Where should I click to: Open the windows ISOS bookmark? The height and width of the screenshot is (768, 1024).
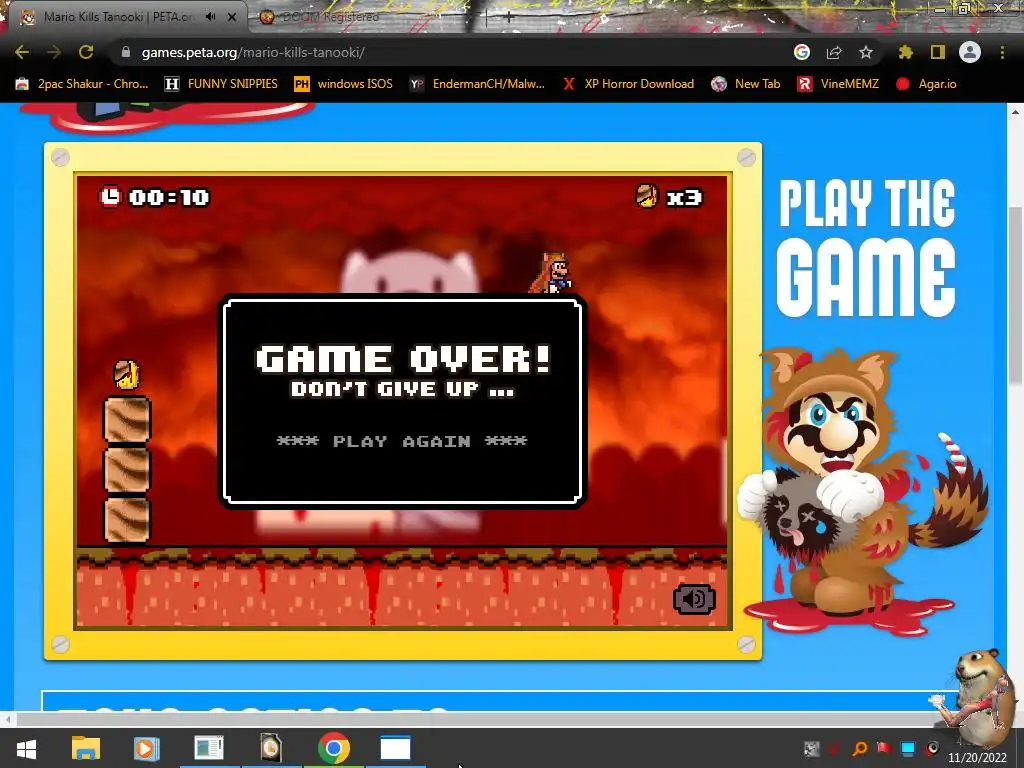click(344, 84)
